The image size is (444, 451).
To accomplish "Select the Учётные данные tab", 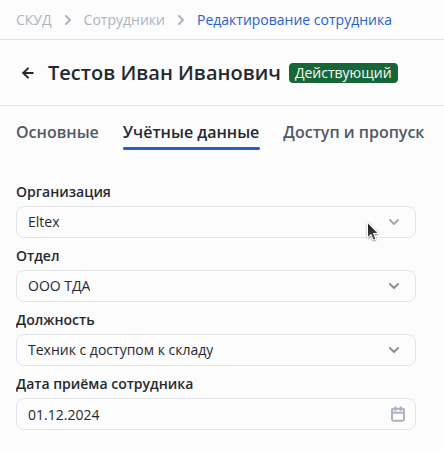I will tap(191, 133).
